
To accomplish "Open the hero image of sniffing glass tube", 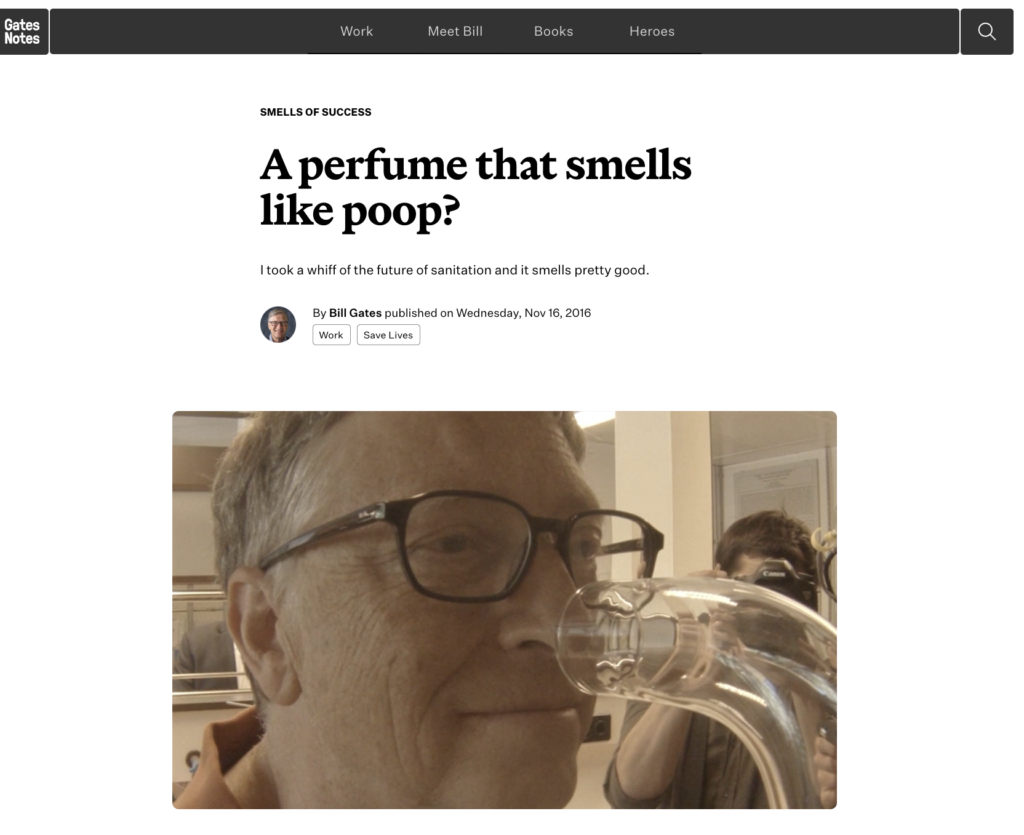I will click(x=504, y=610).
